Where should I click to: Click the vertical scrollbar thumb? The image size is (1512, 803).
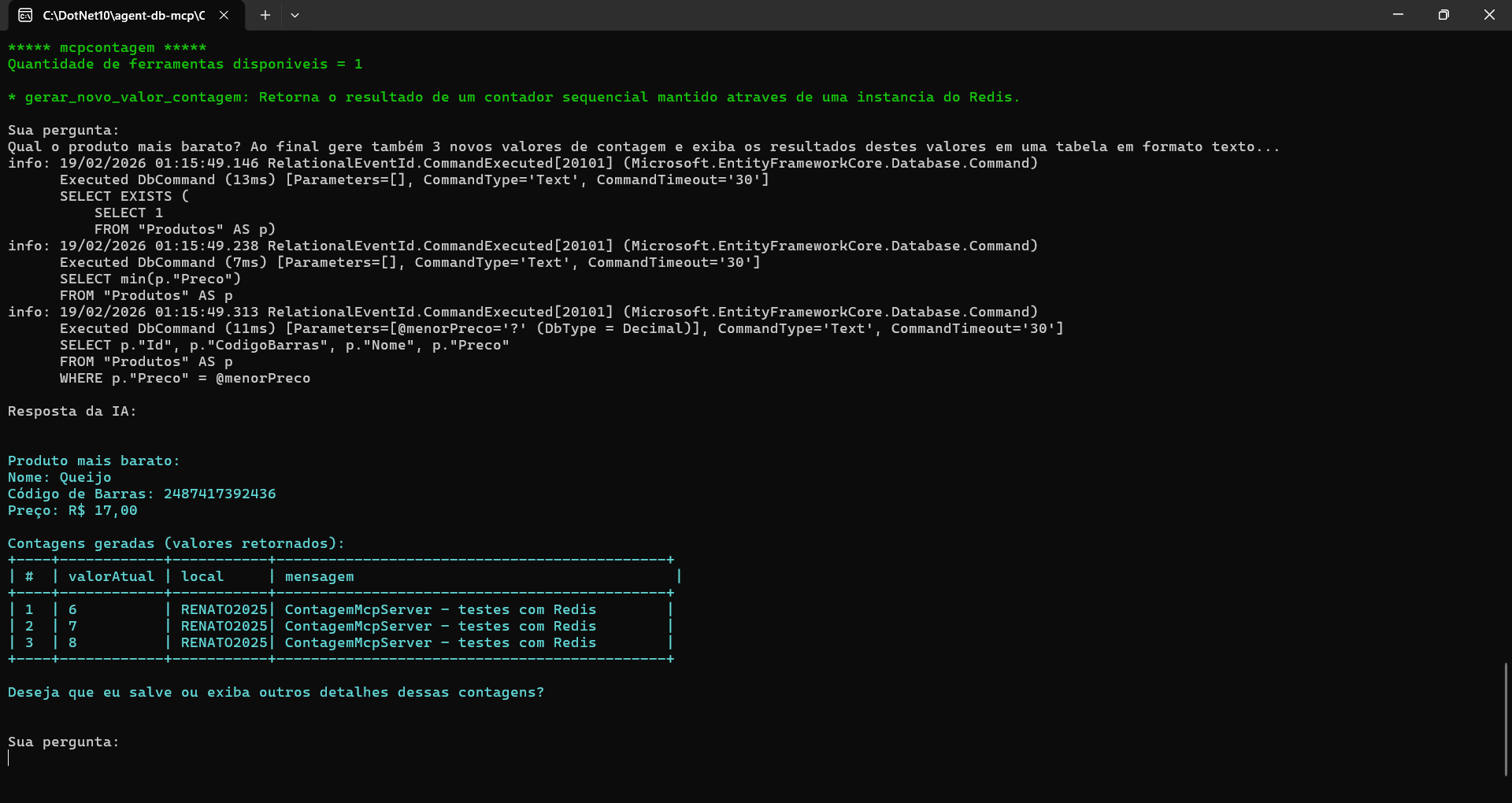click(x=1506, y=718)
